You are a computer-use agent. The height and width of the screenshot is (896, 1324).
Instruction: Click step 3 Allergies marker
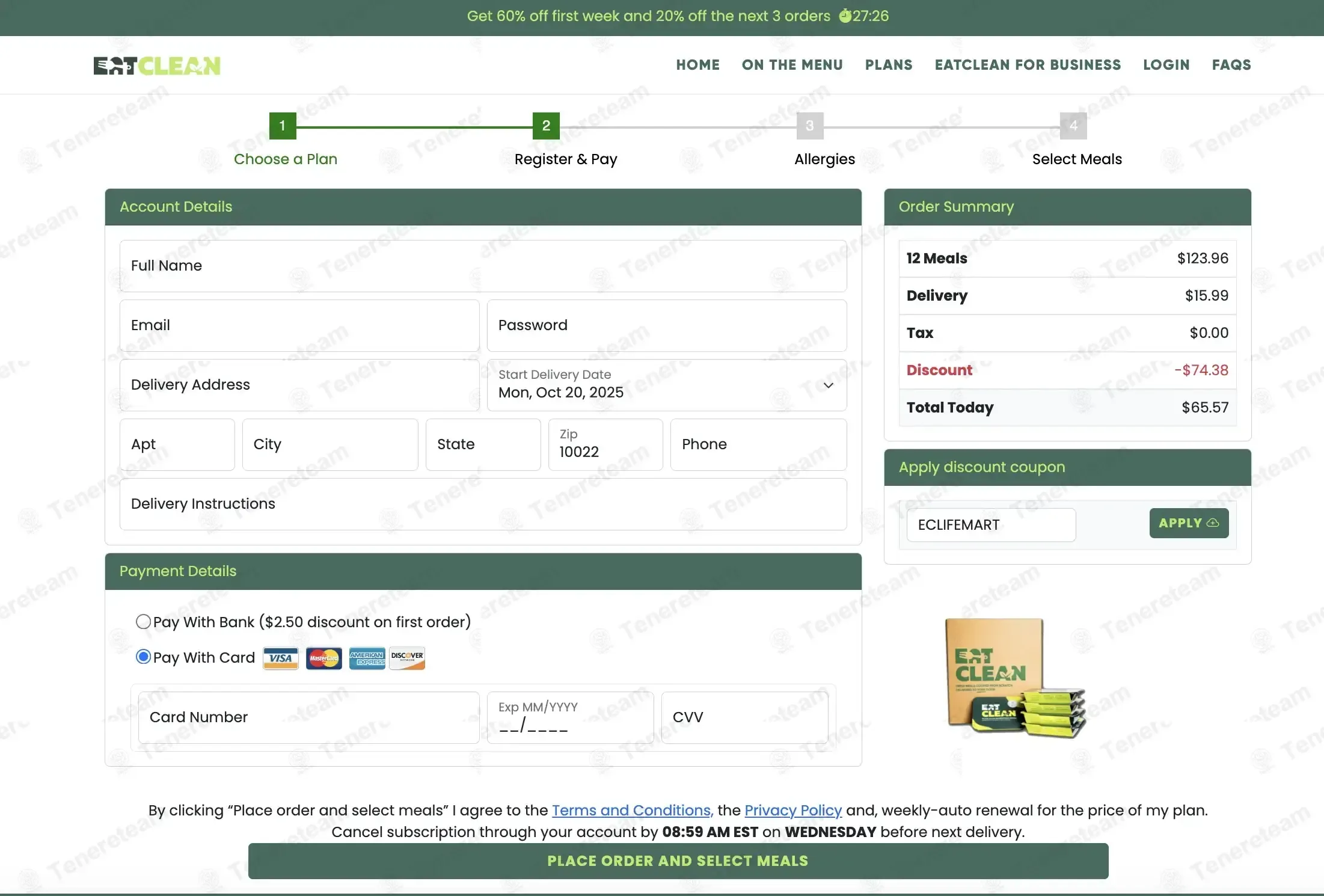tap(810, 126)
